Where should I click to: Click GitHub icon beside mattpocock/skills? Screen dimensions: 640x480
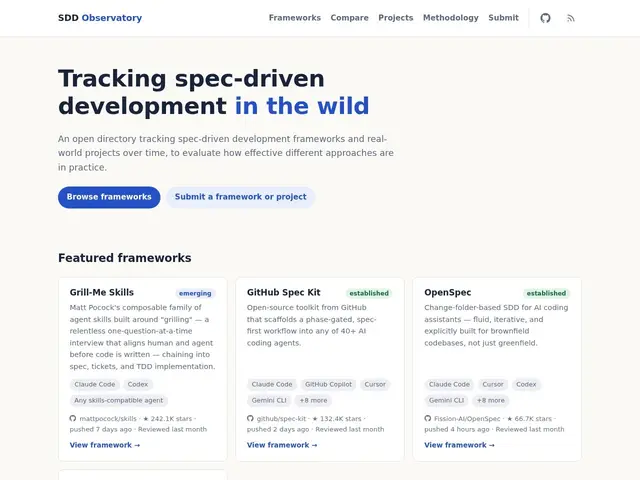73,418
